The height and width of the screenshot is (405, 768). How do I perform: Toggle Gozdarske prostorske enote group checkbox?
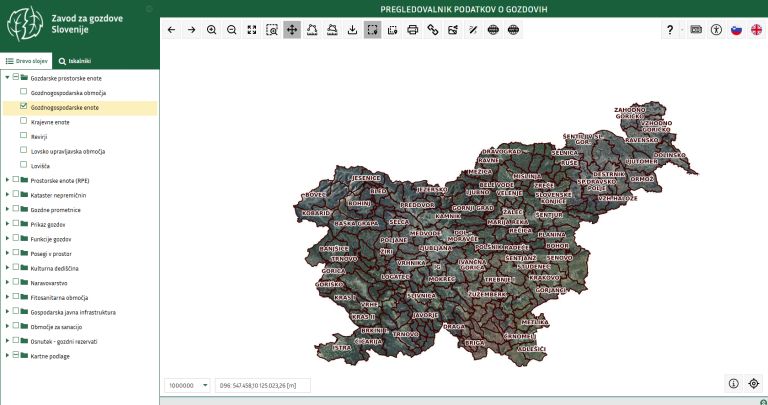(x=16, y=77)
